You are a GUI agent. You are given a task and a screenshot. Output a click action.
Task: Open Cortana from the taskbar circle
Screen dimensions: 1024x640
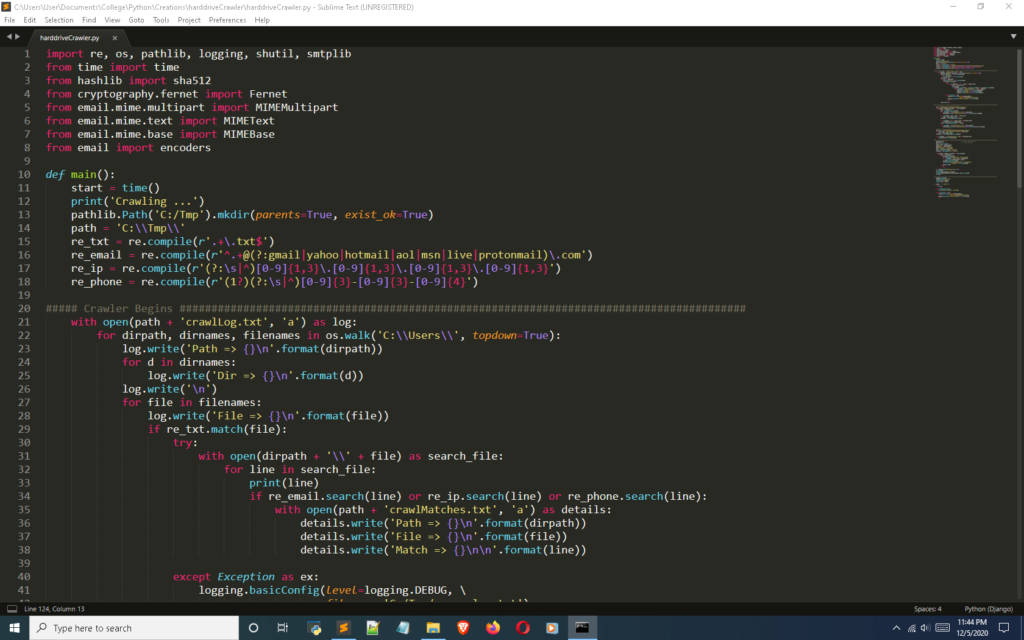click(x=253, y=628)
